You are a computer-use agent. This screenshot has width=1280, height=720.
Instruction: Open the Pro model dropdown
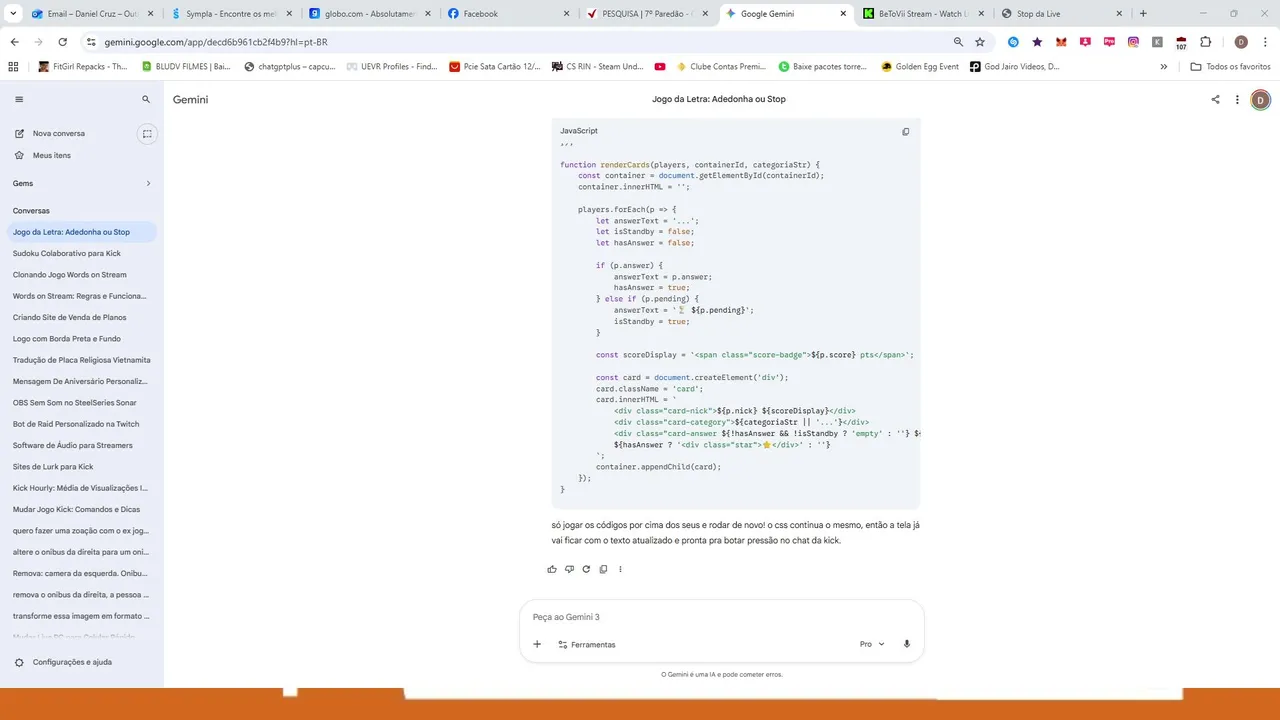(x=872, y=644)
